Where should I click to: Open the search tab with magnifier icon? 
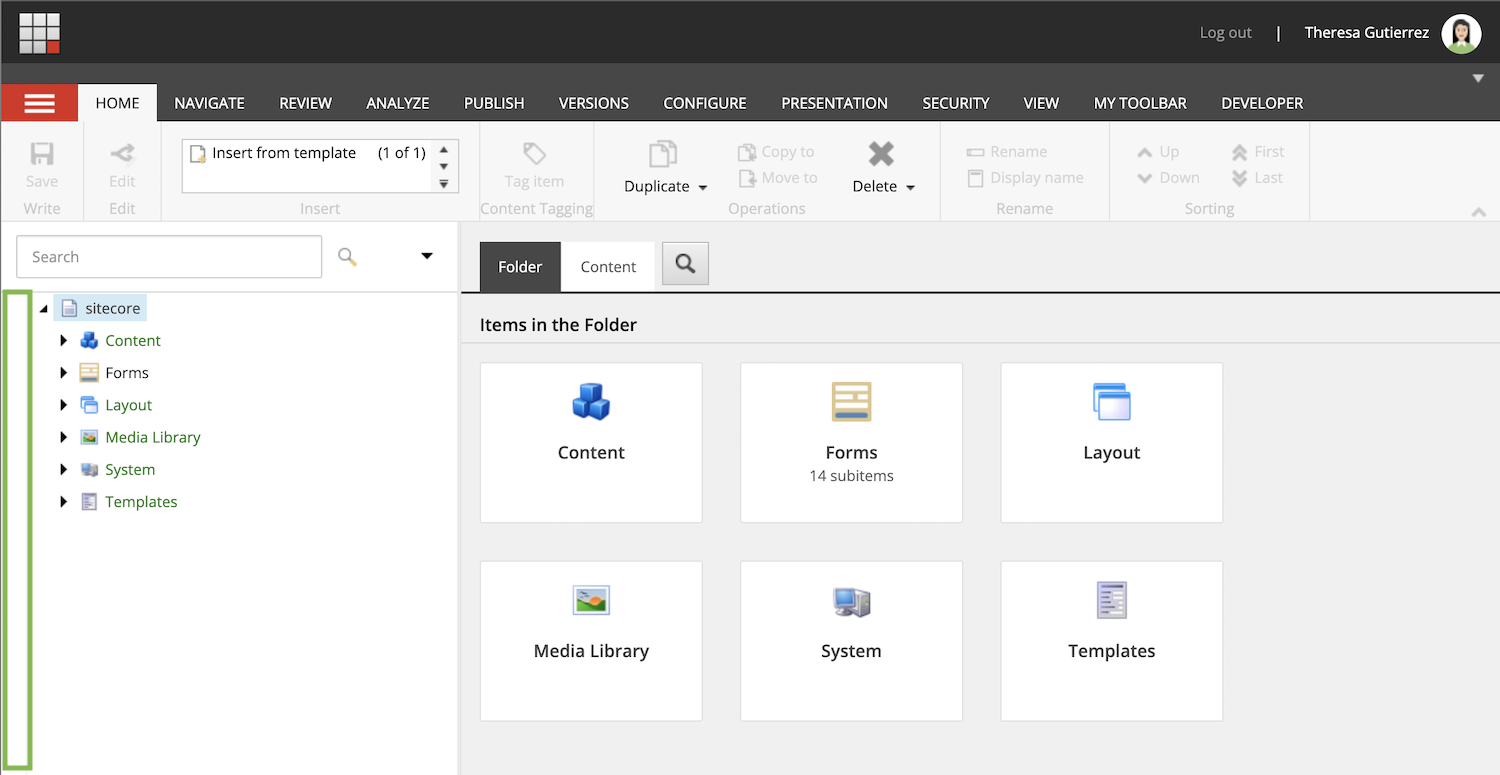pyautogui.click(x=685, y=263)
